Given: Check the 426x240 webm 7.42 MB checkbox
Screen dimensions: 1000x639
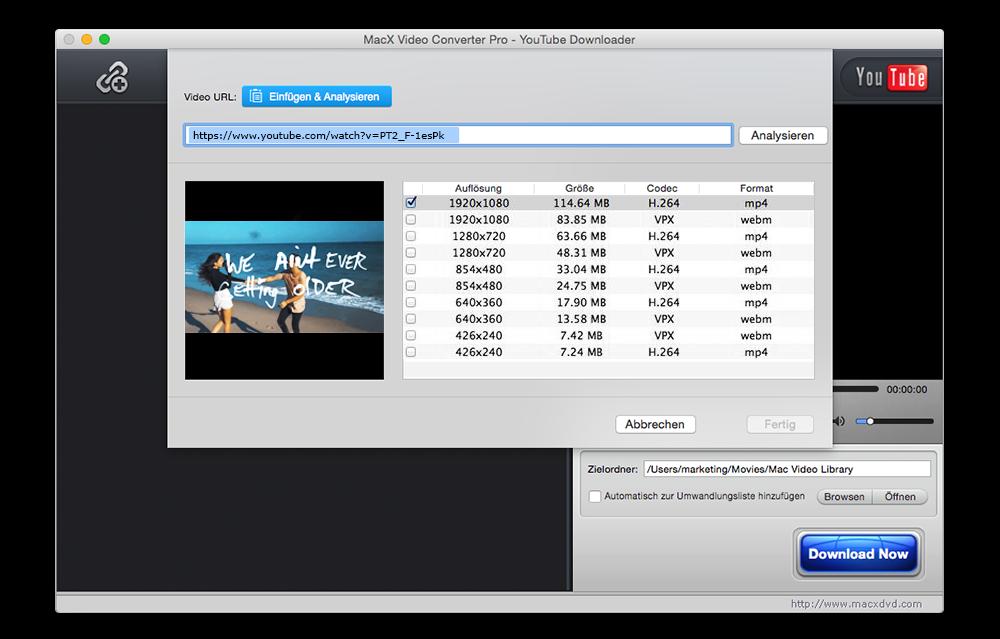Looking at the screenshot, I should (x=411, y=335).
